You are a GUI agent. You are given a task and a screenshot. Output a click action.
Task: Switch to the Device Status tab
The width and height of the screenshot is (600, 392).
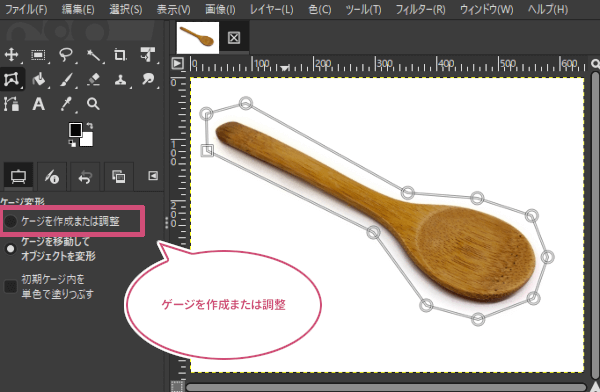pyautogui.click(x=52, y=176)
